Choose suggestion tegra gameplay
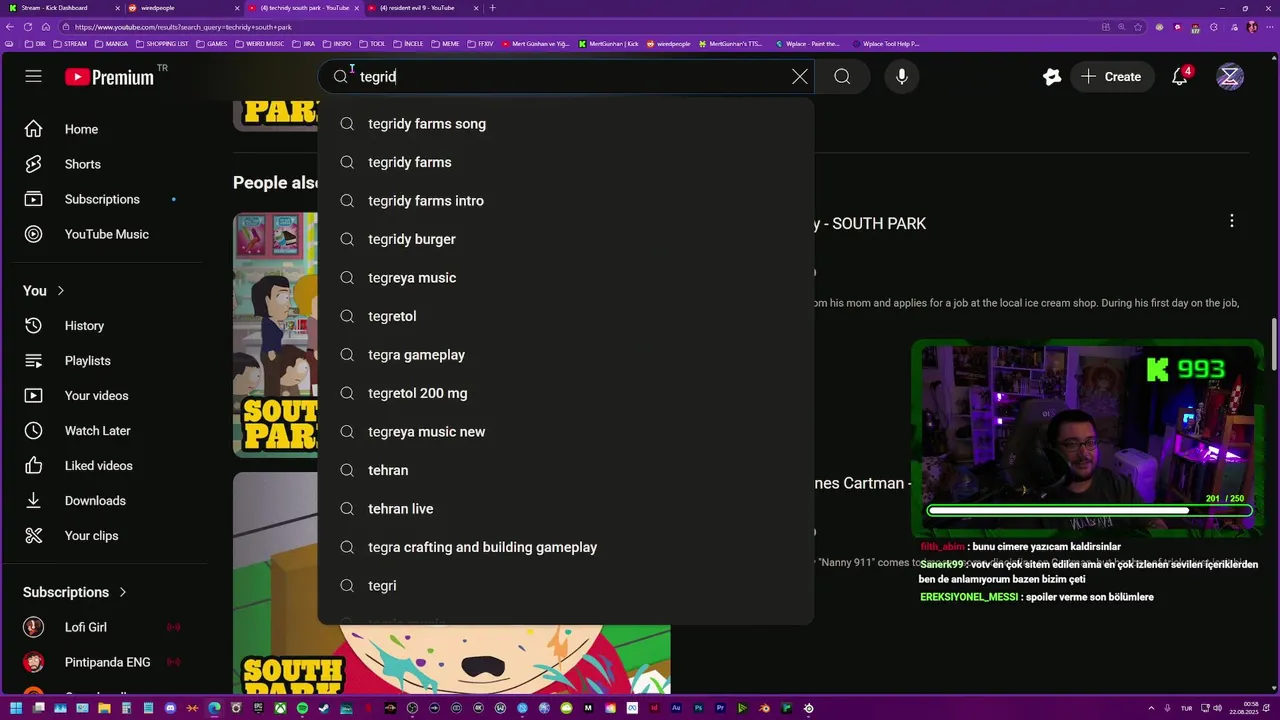1280x720 pixels. (x=566, y=355)
